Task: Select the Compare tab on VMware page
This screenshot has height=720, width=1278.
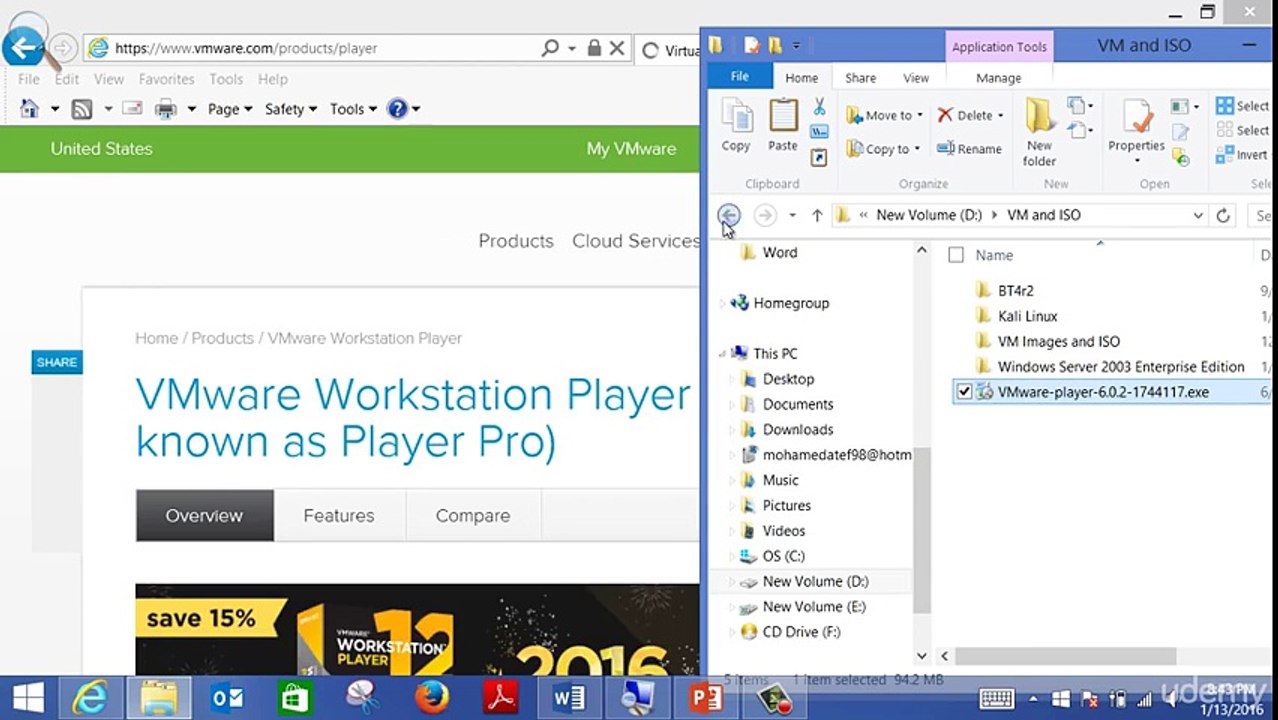Action: click(473, 516)
